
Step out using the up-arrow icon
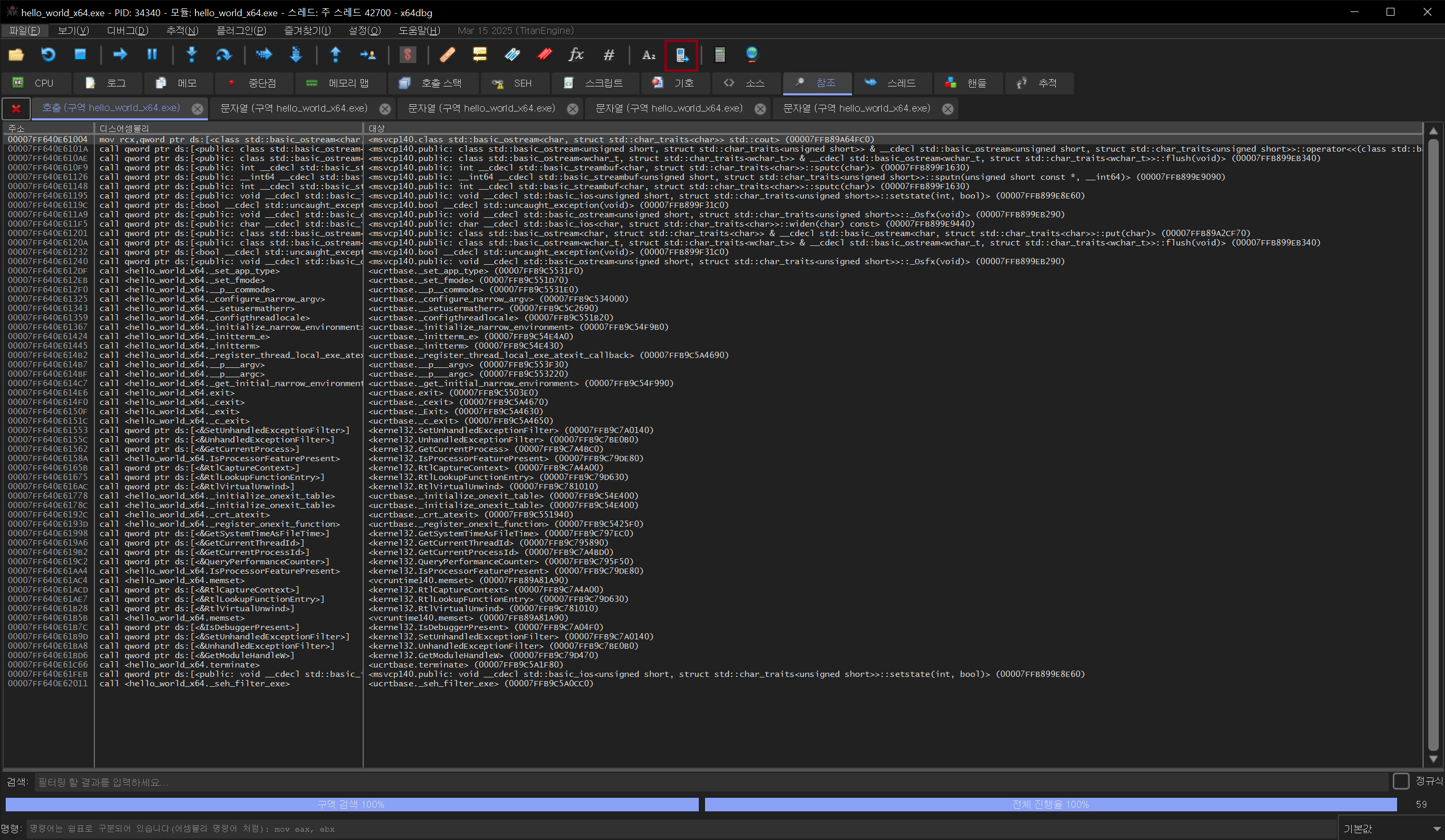(336, 55)
